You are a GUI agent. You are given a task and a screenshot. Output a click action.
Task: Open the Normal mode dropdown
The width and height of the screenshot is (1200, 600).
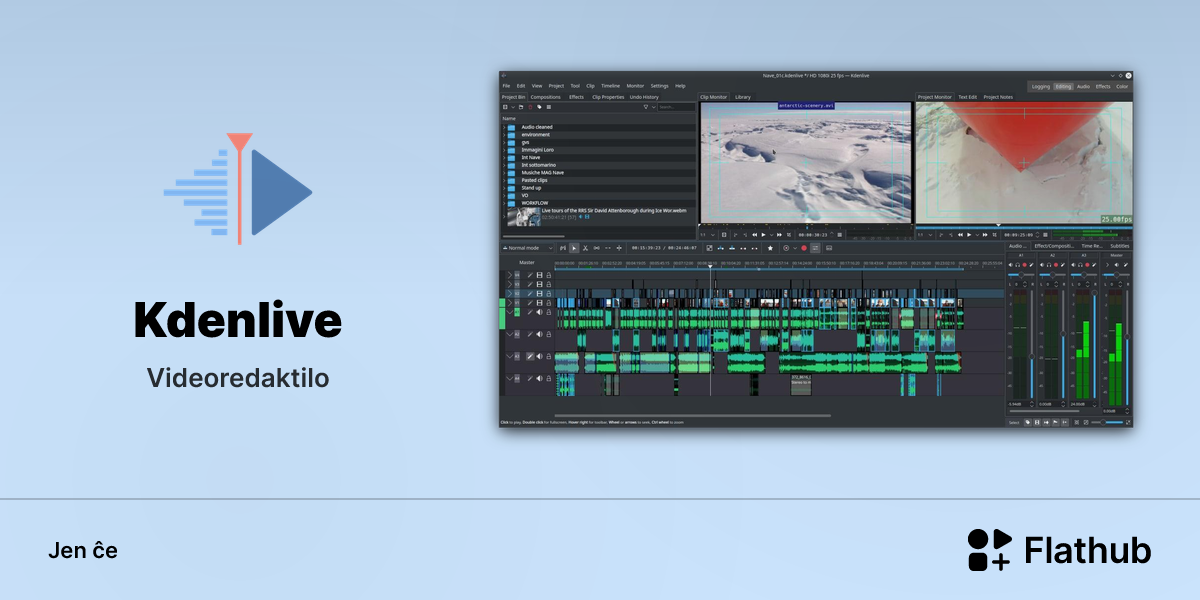[x=527, y=248]
